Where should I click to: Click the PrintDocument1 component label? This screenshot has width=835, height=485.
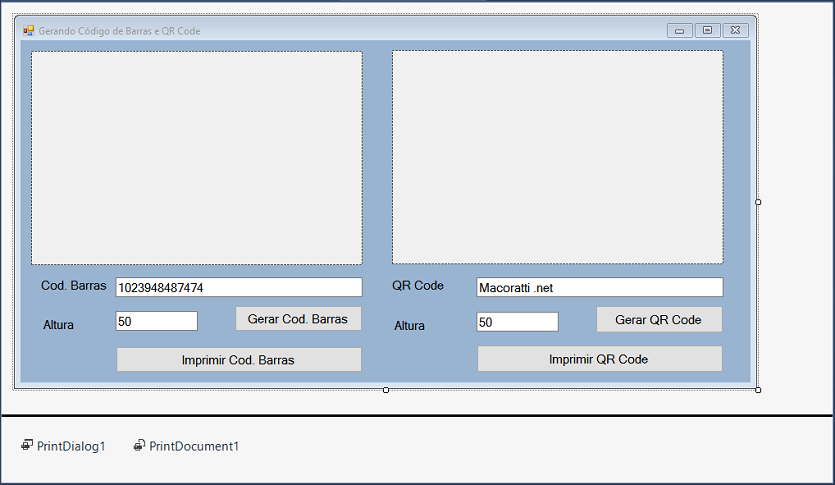click(x=194, y=446)
